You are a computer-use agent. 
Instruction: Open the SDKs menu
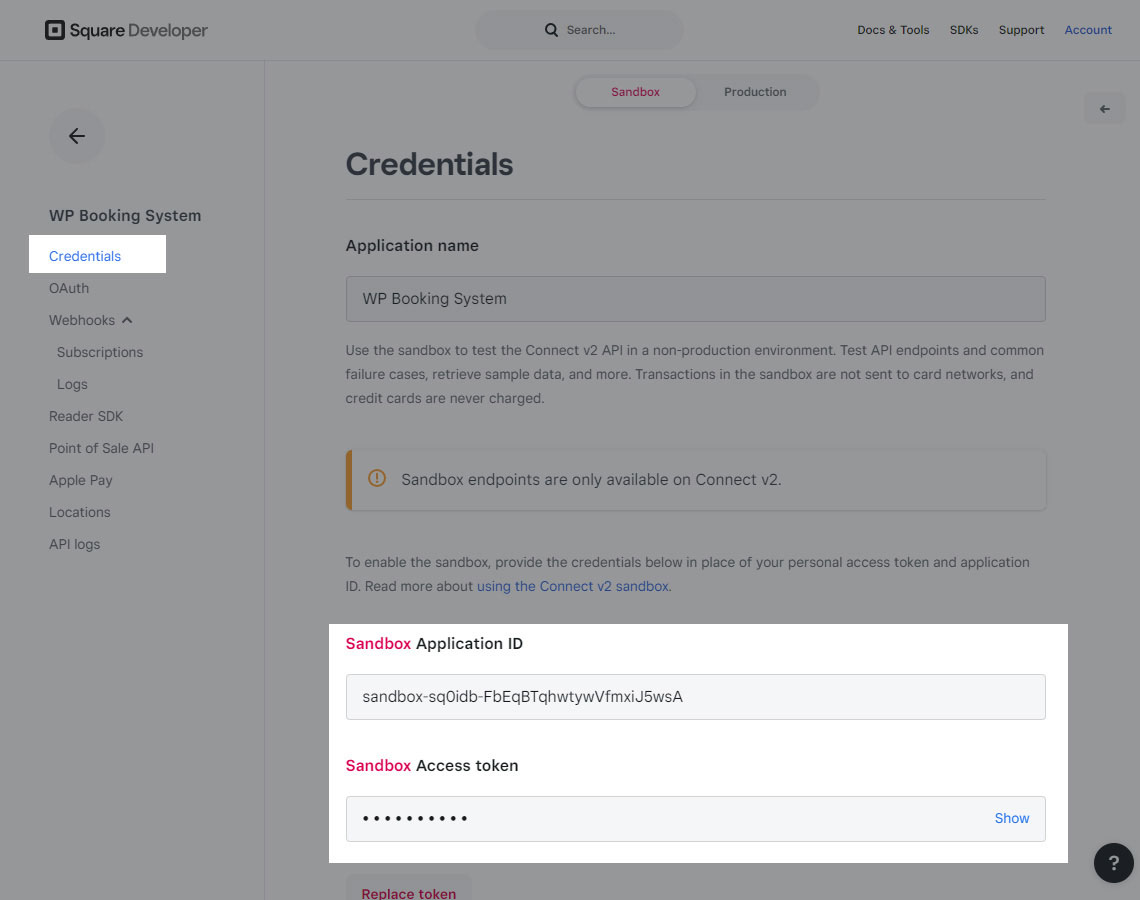click(x=963, y=30)
